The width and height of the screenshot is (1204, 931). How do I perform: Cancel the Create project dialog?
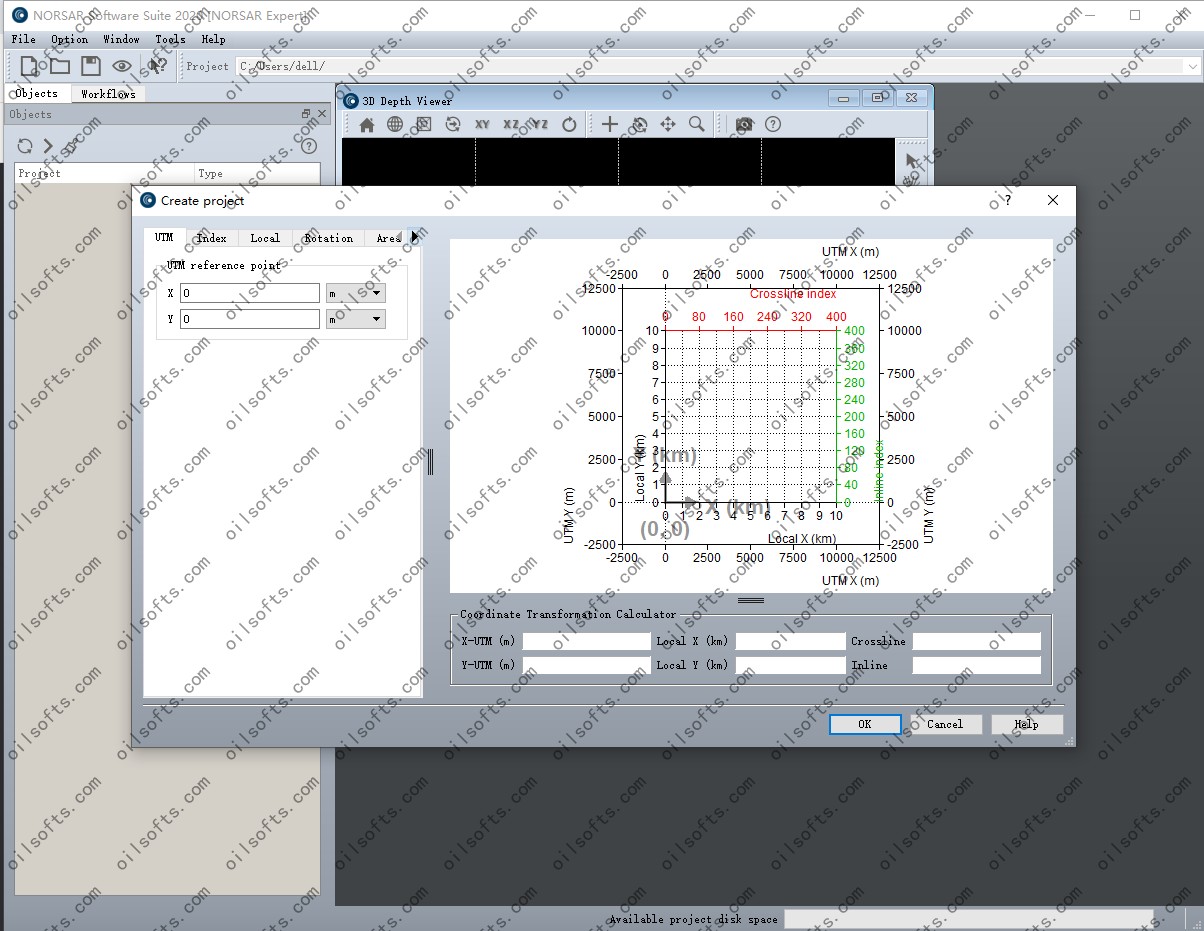coord(945,724)
